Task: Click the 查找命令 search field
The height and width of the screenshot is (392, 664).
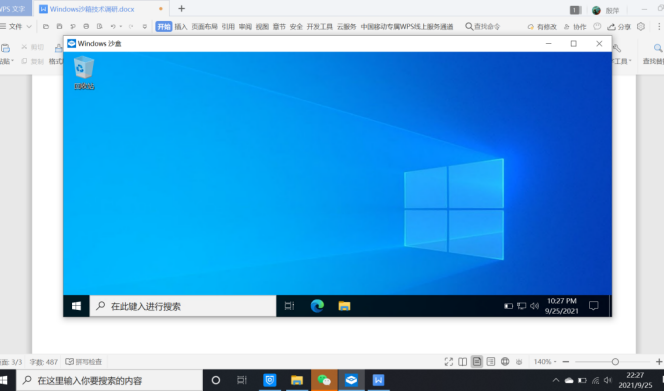Action: [x=483, y=26]
